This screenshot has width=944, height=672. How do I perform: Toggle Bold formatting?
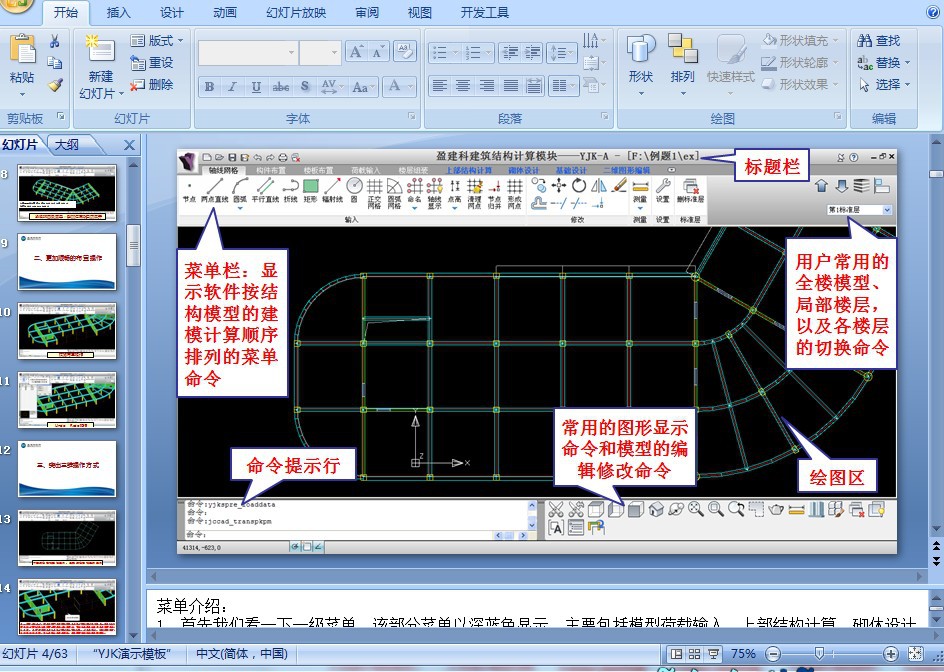coord(210,87)
